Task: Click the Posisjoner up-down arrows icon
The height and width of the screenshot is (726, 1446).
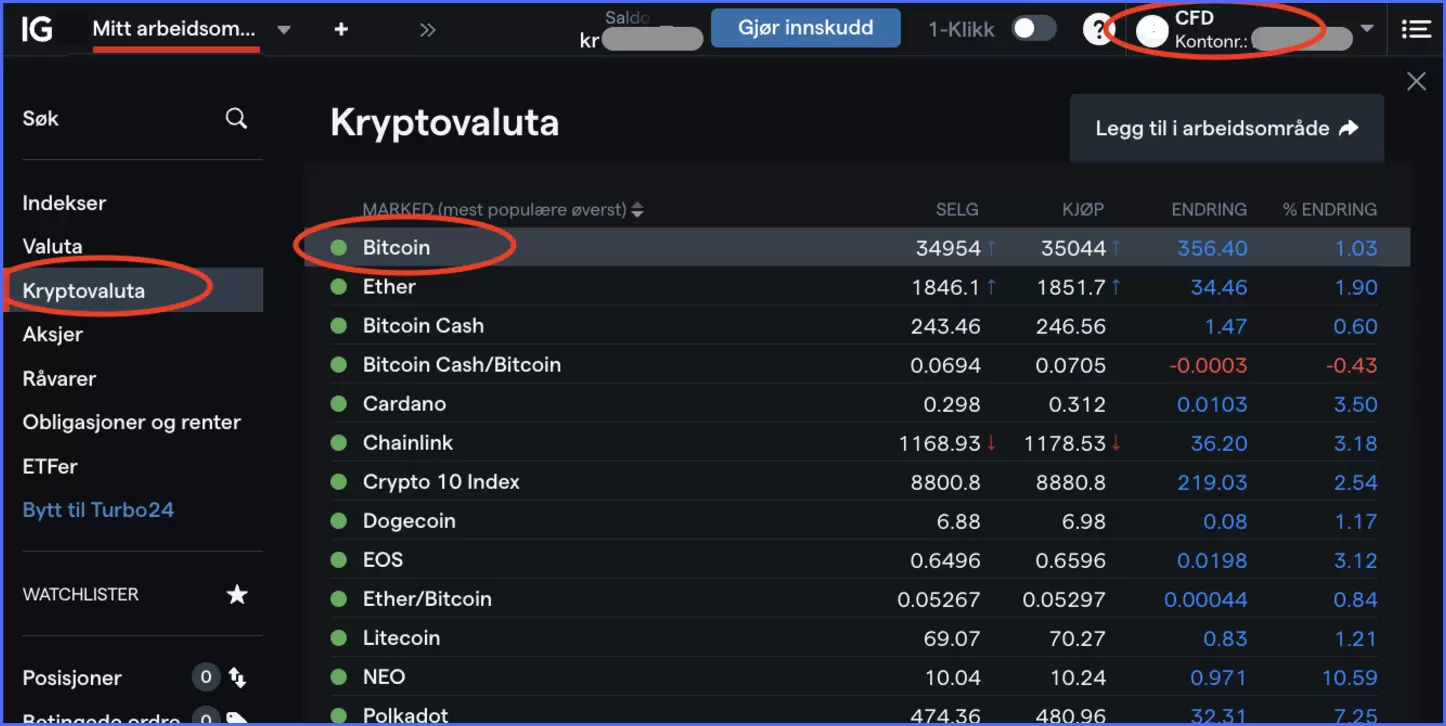Action: 238,678
